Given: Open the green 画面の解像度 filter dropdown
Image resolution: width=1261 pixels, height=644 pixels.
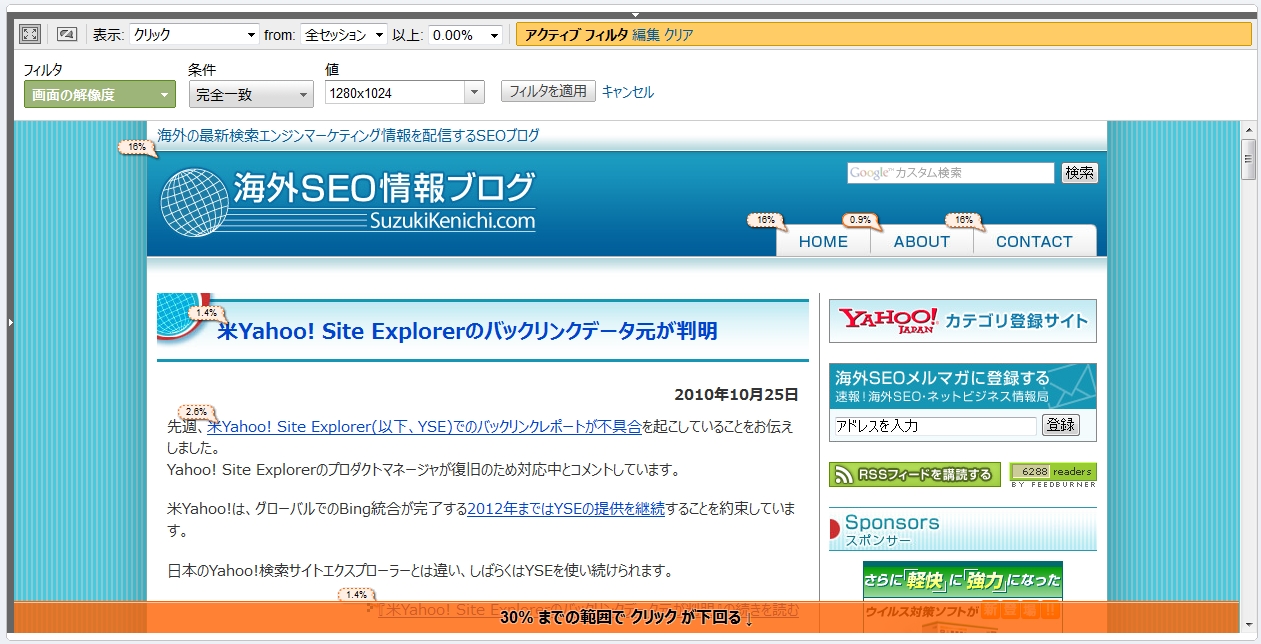Looking at the screenshot, I should pyautogui.click(x=100, y=95).
